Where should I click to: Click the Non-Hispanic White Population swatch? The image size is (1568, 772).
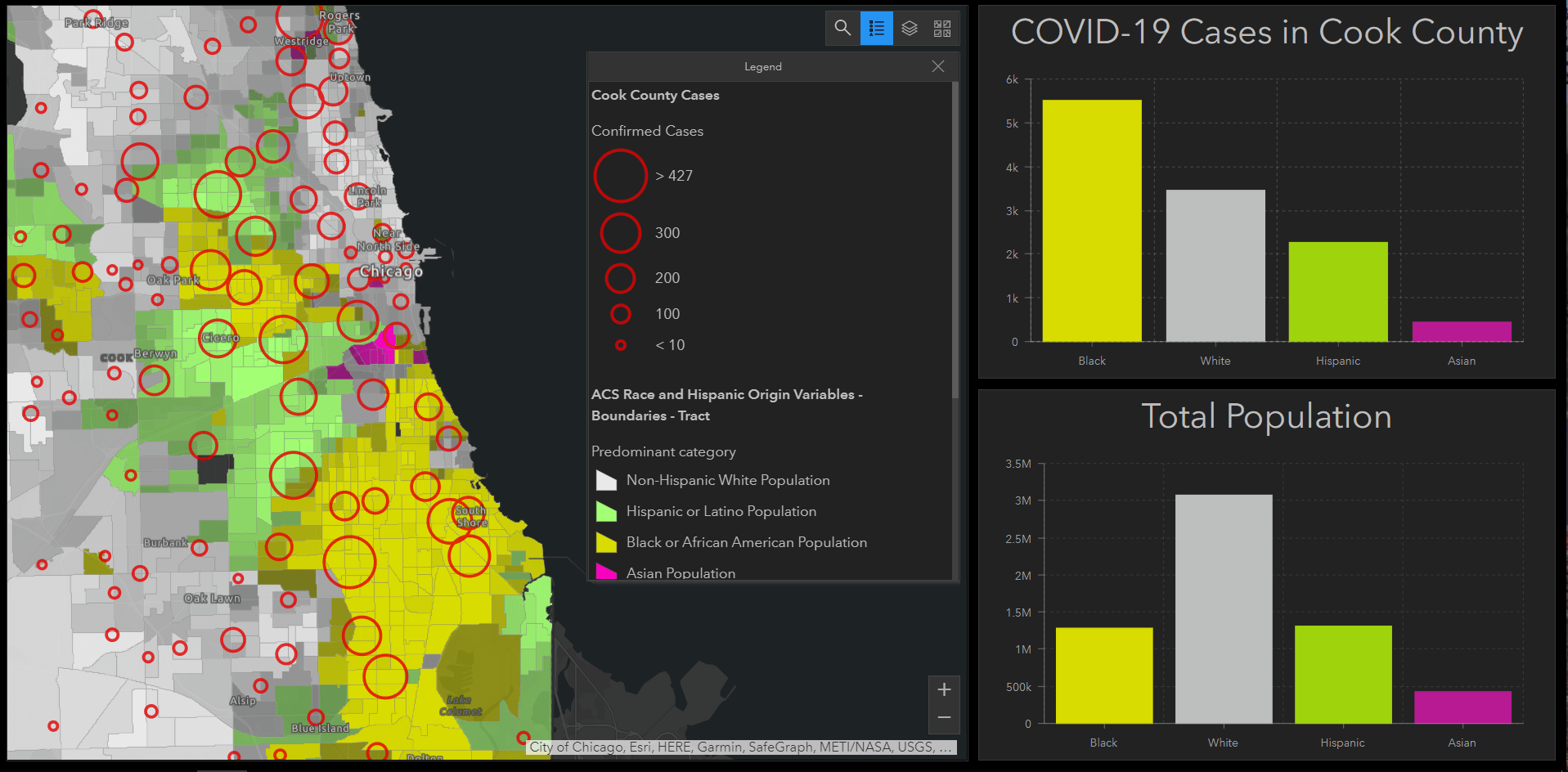coord(605,480)
